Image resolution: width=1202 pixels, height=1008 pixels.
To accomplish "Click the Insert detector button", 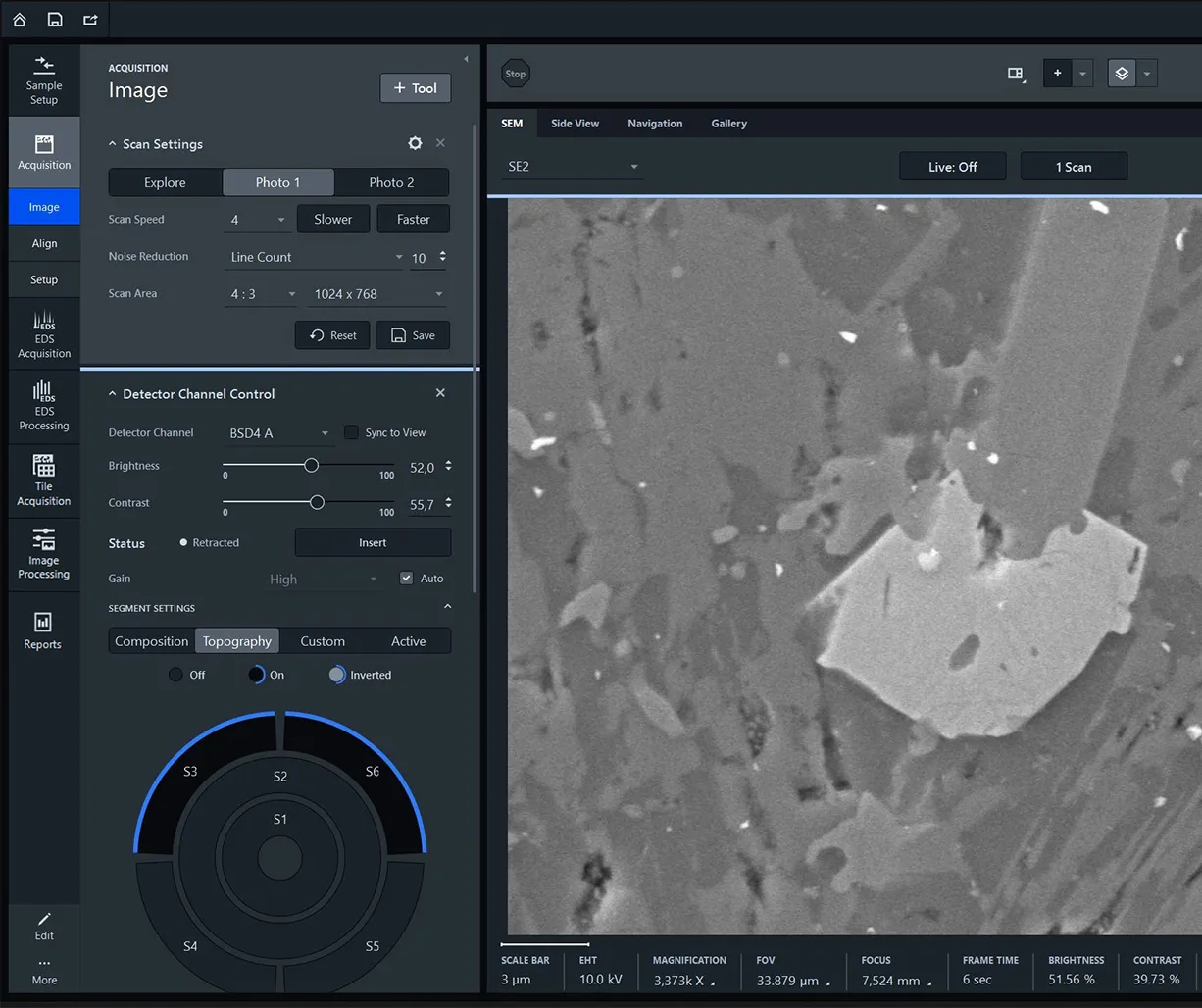I will [373, 542].
